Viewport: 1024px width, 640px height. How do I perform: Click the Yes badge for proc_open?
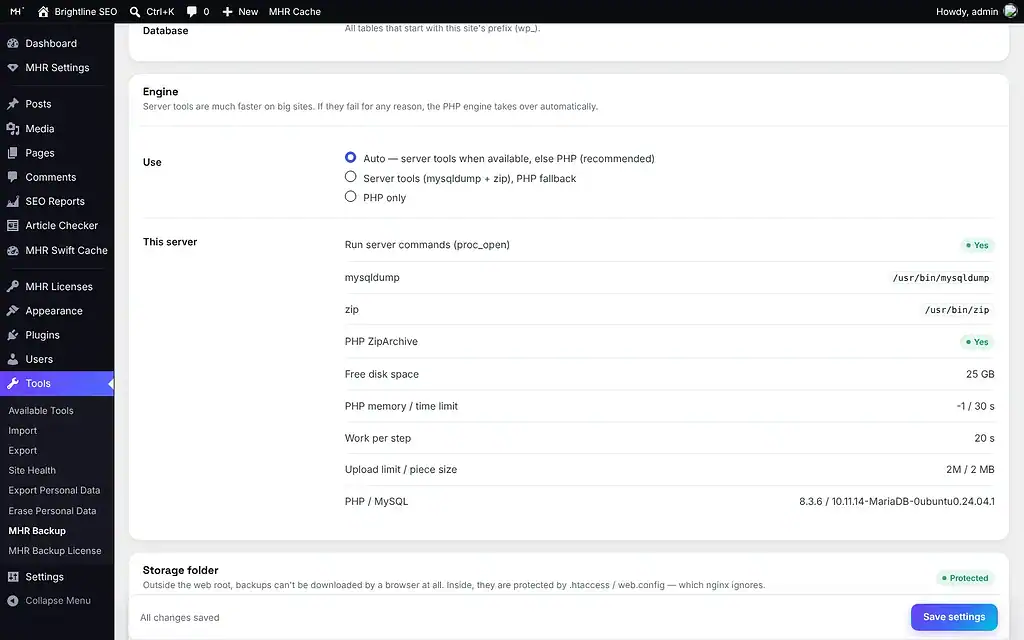click(x=977, y=246)
